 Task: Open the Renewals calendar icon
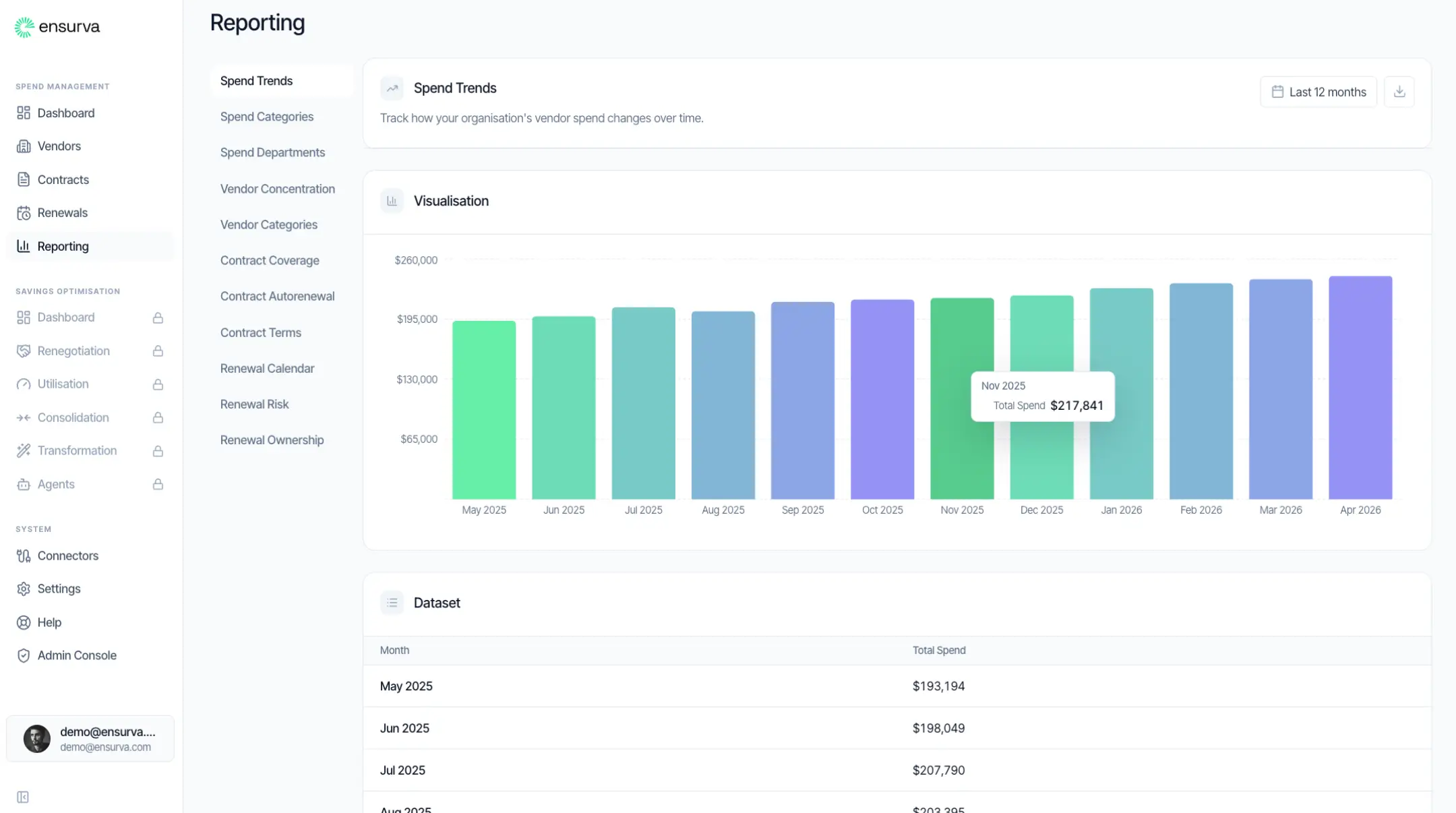click(x=24, y=212)
